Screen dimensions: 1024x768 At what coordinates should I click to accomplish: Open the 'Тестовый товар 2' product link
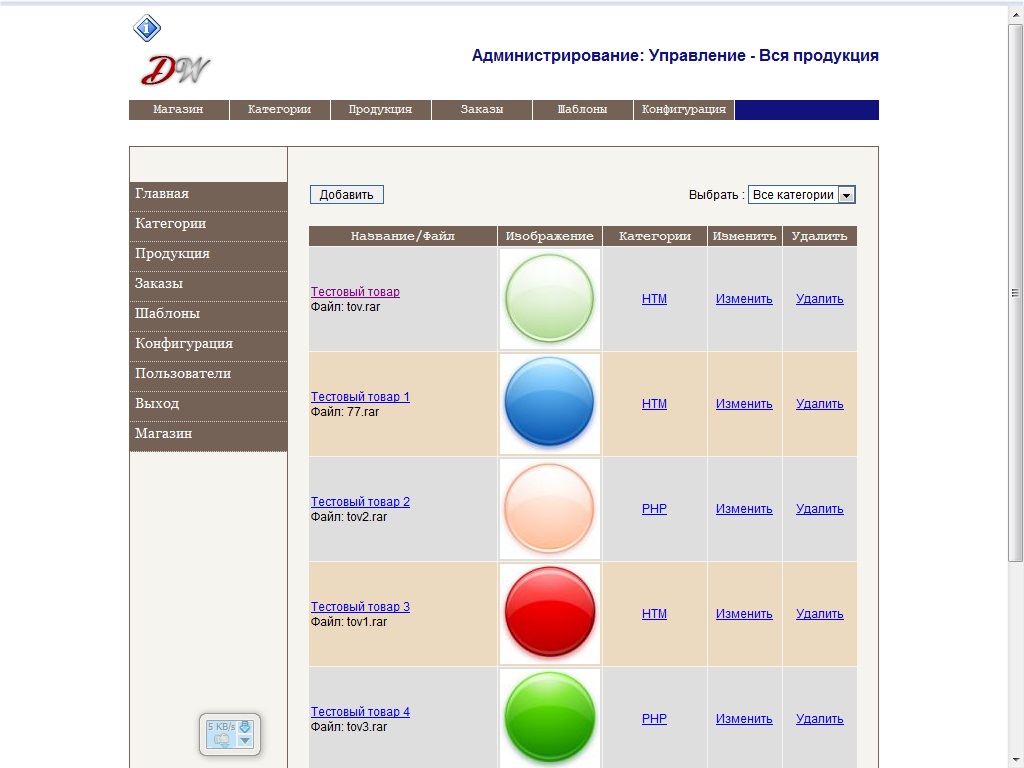[360, 502]
